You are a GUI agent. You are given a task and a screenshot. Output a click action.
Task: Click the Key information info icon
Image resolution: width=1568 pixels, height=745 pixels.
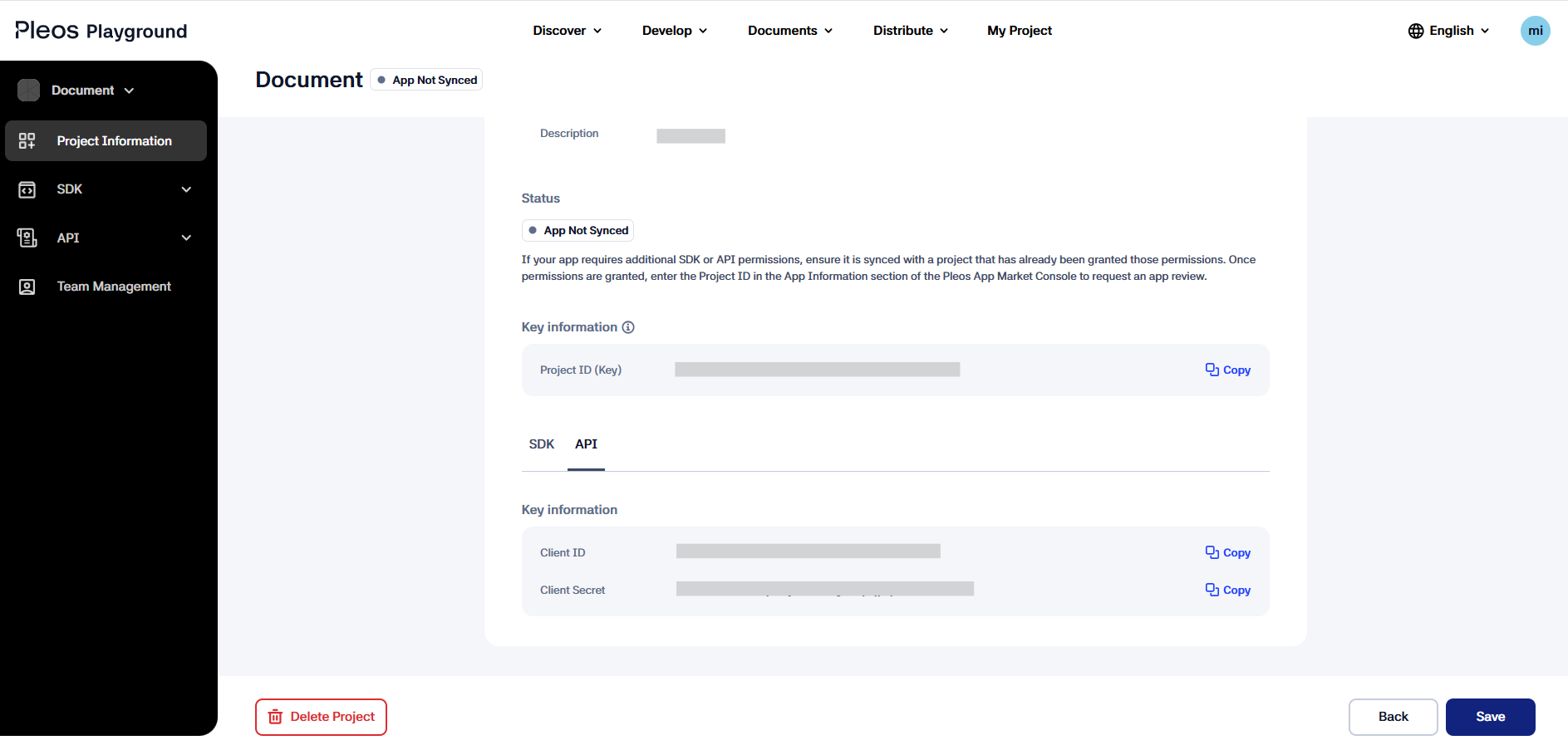pyautogui.click(x=628, y=327)
